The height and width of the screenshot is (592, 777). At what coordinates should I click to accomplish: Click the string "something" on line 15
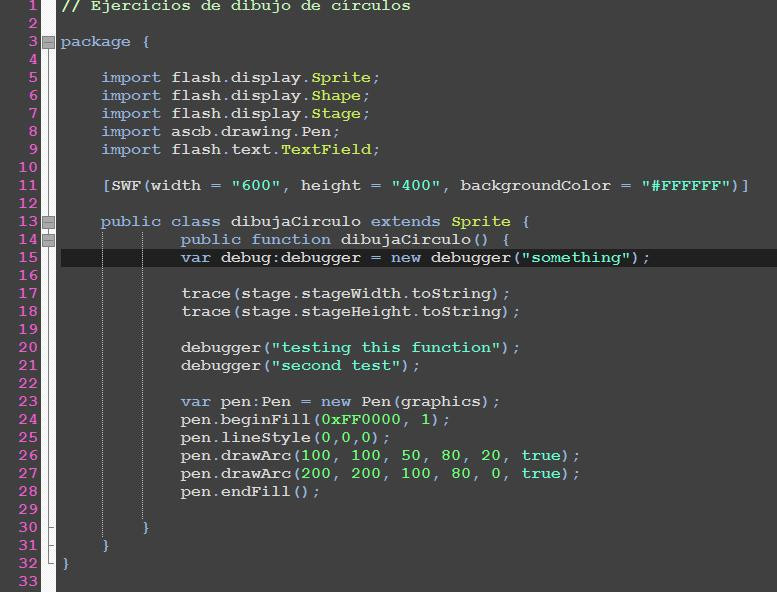[x=576, y=258]
